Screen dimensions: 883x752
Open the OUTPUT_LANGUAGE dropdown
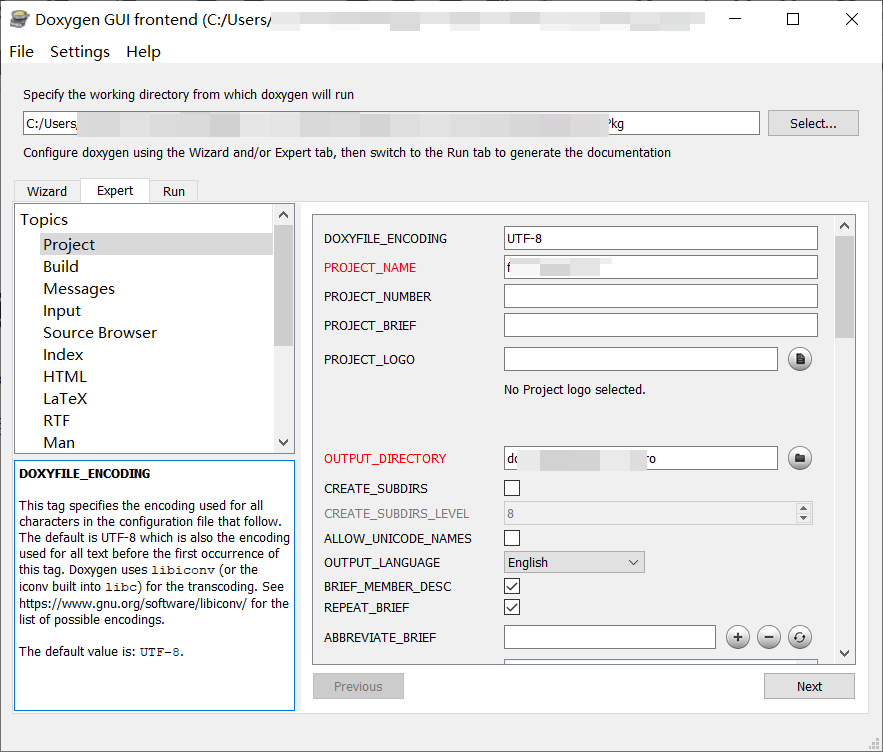574,562
